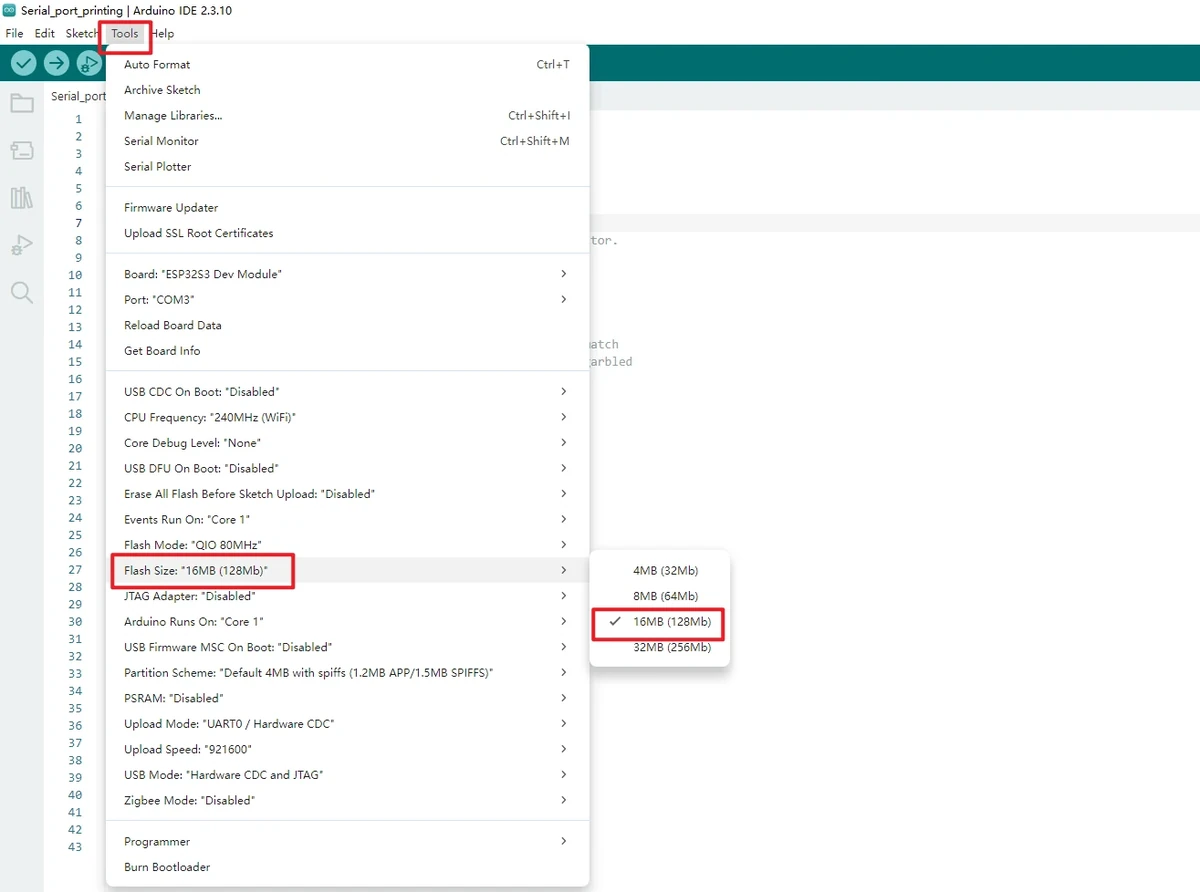Expand Upload Speed "921600" submenu
Image resolution: width=1200 pixels, height=892 pixels.
coord(348,750)
